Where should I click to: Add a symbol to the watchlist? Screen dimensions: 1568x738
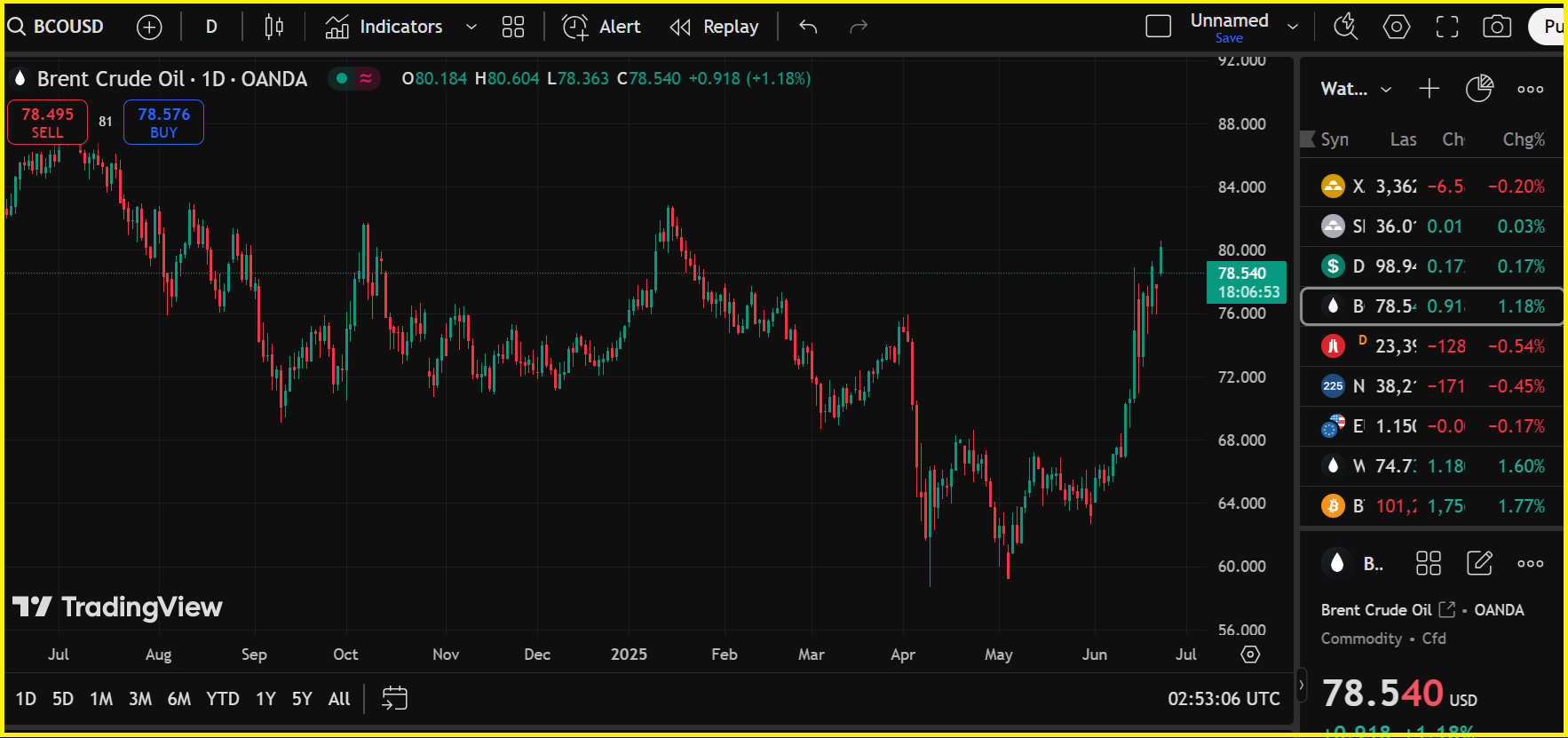[x=1429, y=89]
